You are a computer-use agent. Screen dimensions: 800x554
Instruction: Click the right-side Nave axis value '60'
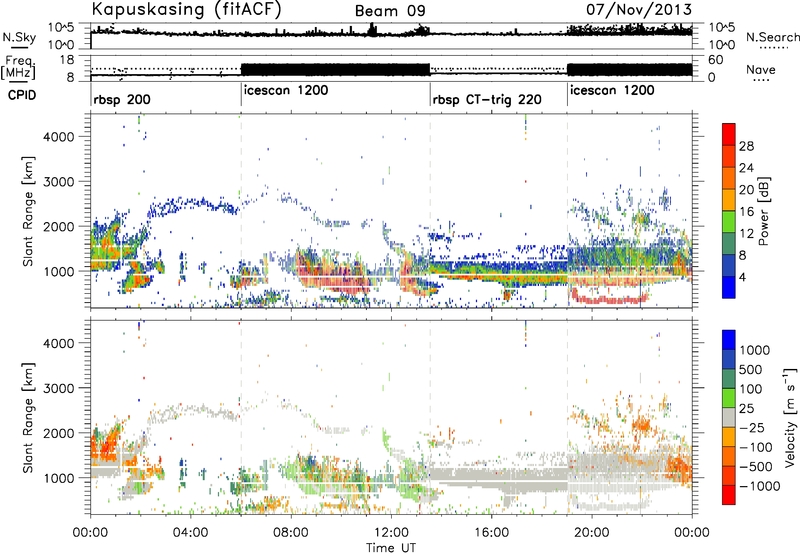tap(716, 60)
